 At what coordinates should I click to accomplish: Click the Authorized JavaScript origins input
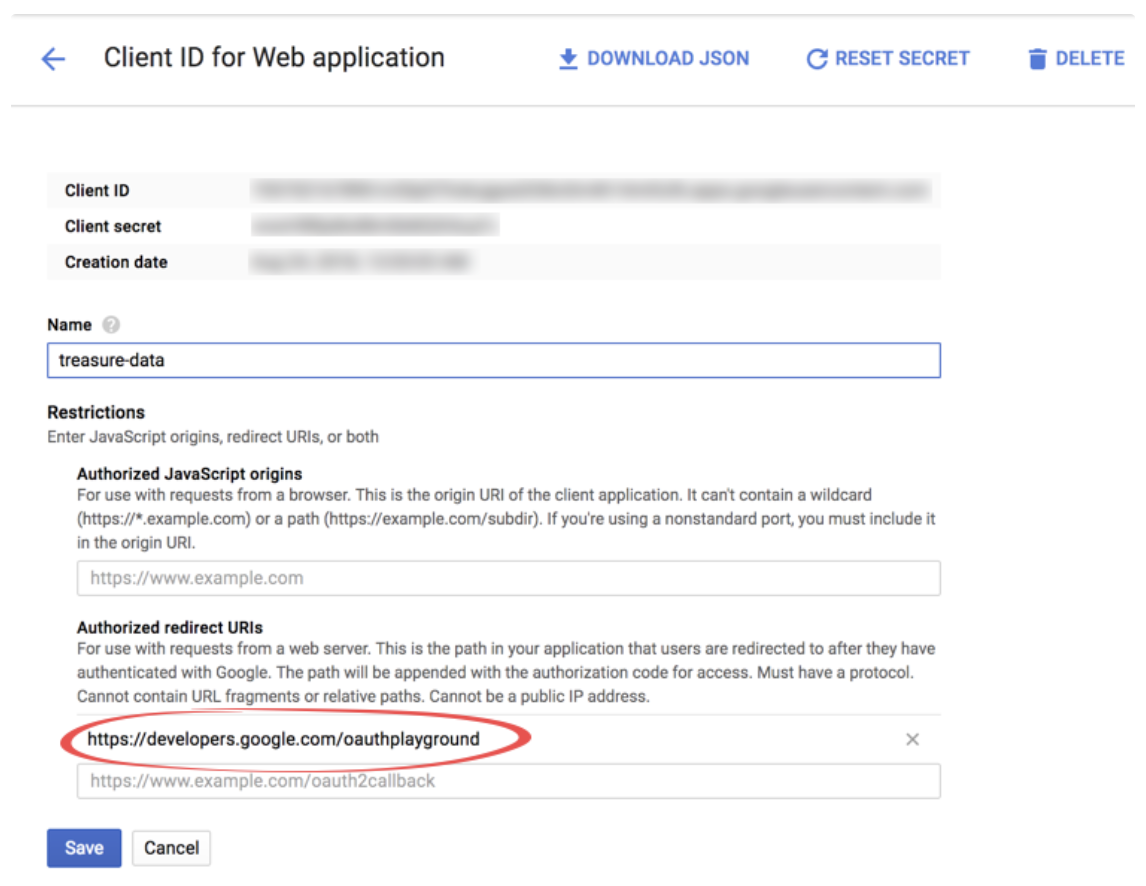pyautogui.click(x=508, y=578)
